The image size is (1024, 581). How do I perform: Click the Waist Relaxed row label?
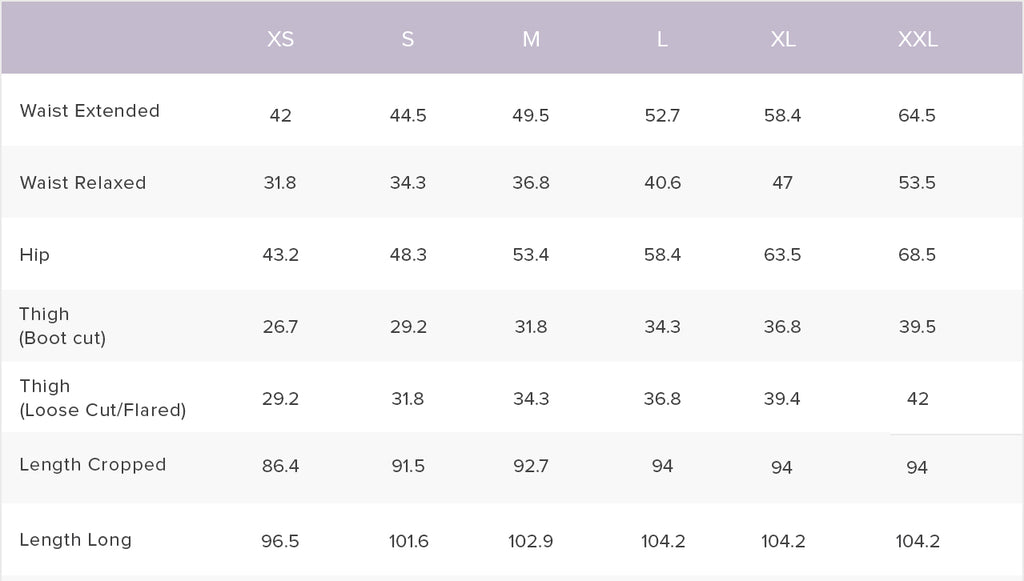(82, 183)
